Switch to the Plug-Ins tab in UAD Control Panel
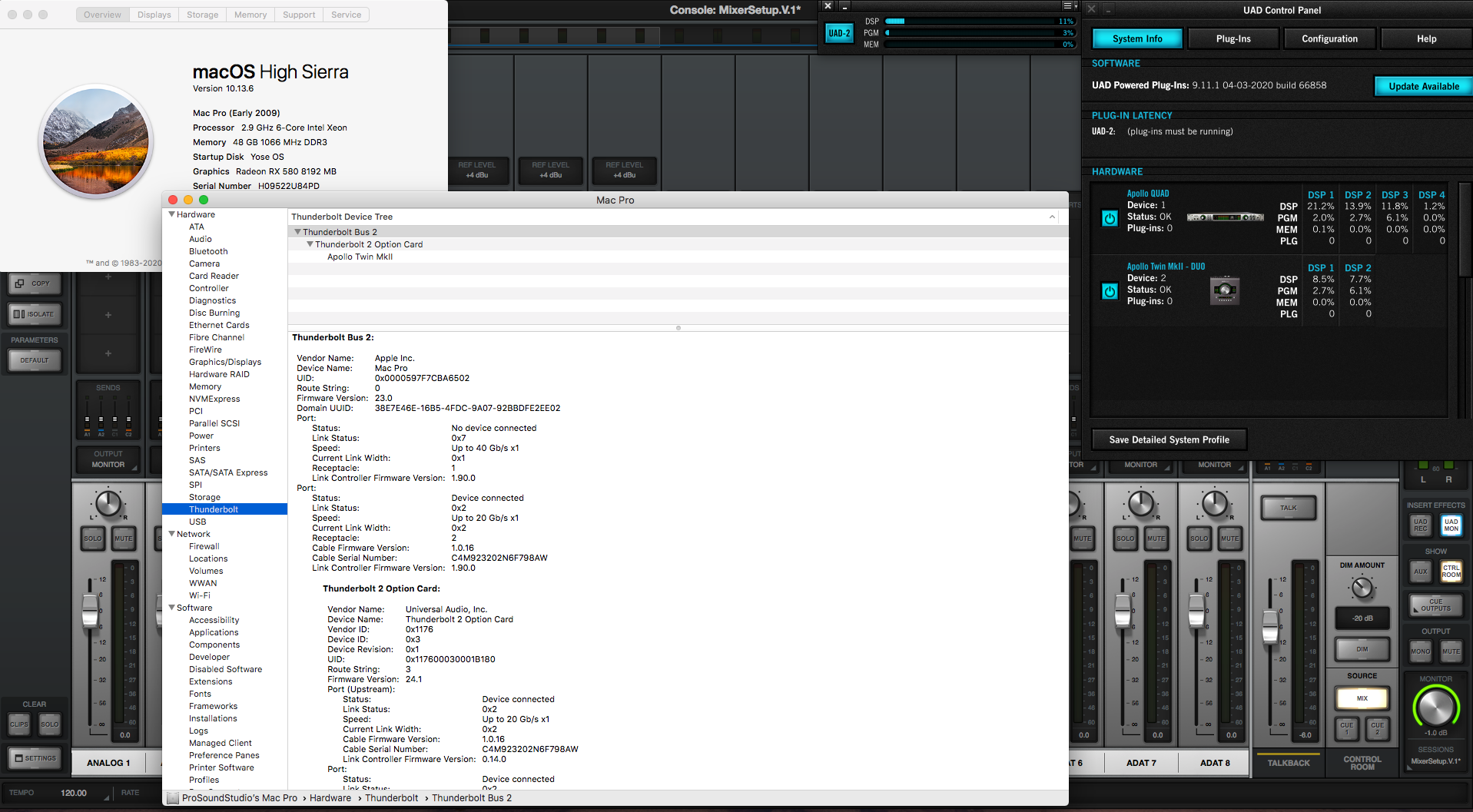1473x812 pixels. (1233, 39)
